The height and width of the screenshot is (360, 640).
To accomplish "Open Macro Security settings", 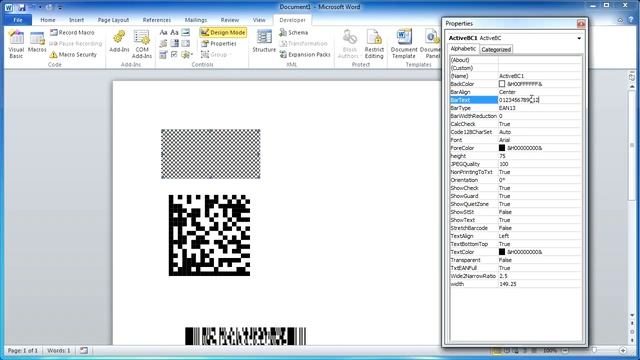I will coord(73,54).
